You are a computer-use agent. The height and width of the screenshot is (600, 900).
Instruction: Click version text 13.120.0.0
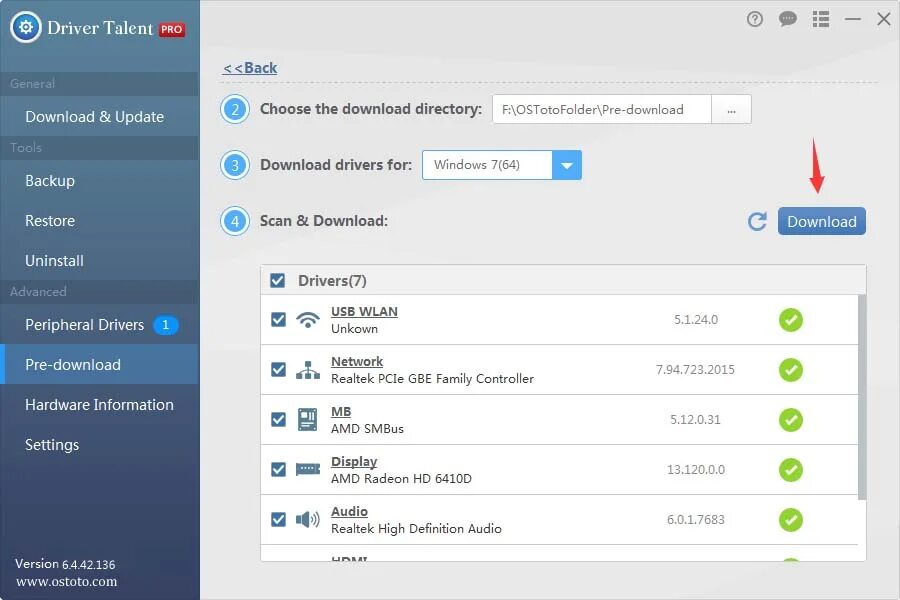(x=696, y=470)
